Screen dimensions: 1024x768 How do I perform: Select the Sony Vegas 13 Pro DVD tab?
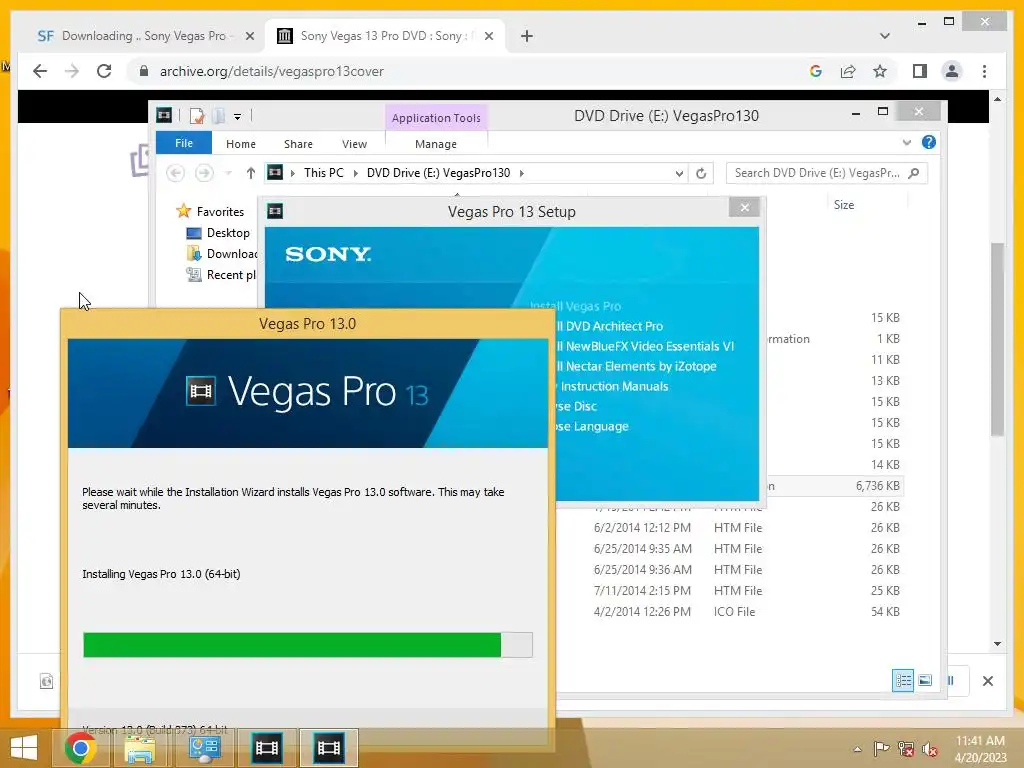pyautogui.click(x=385, y=36)
